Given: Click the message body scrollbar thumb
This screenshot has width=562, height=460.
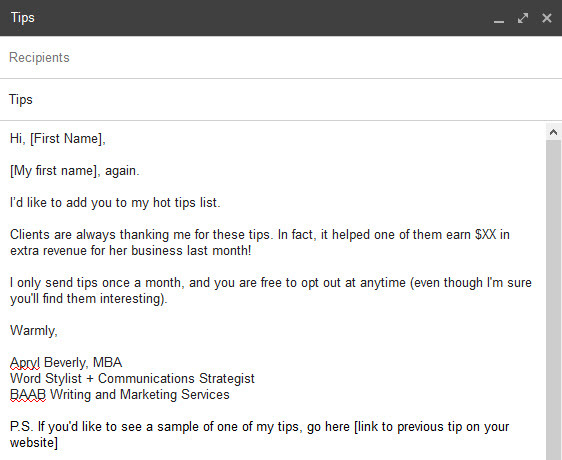Looking at the screenshot, I should coord(553,300).
